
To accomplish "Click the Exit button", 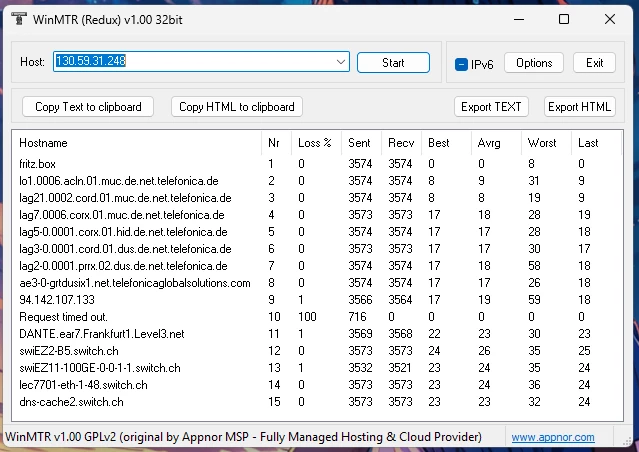I will (594, 63).
